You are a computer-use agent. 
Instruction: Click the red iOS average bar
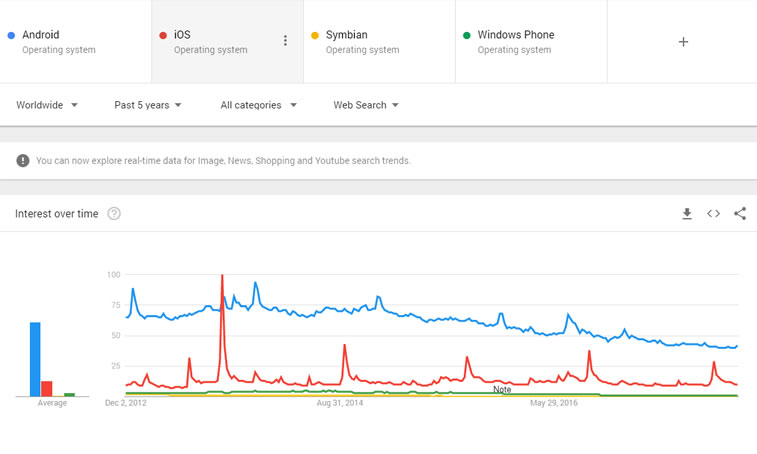click(47, 388)
